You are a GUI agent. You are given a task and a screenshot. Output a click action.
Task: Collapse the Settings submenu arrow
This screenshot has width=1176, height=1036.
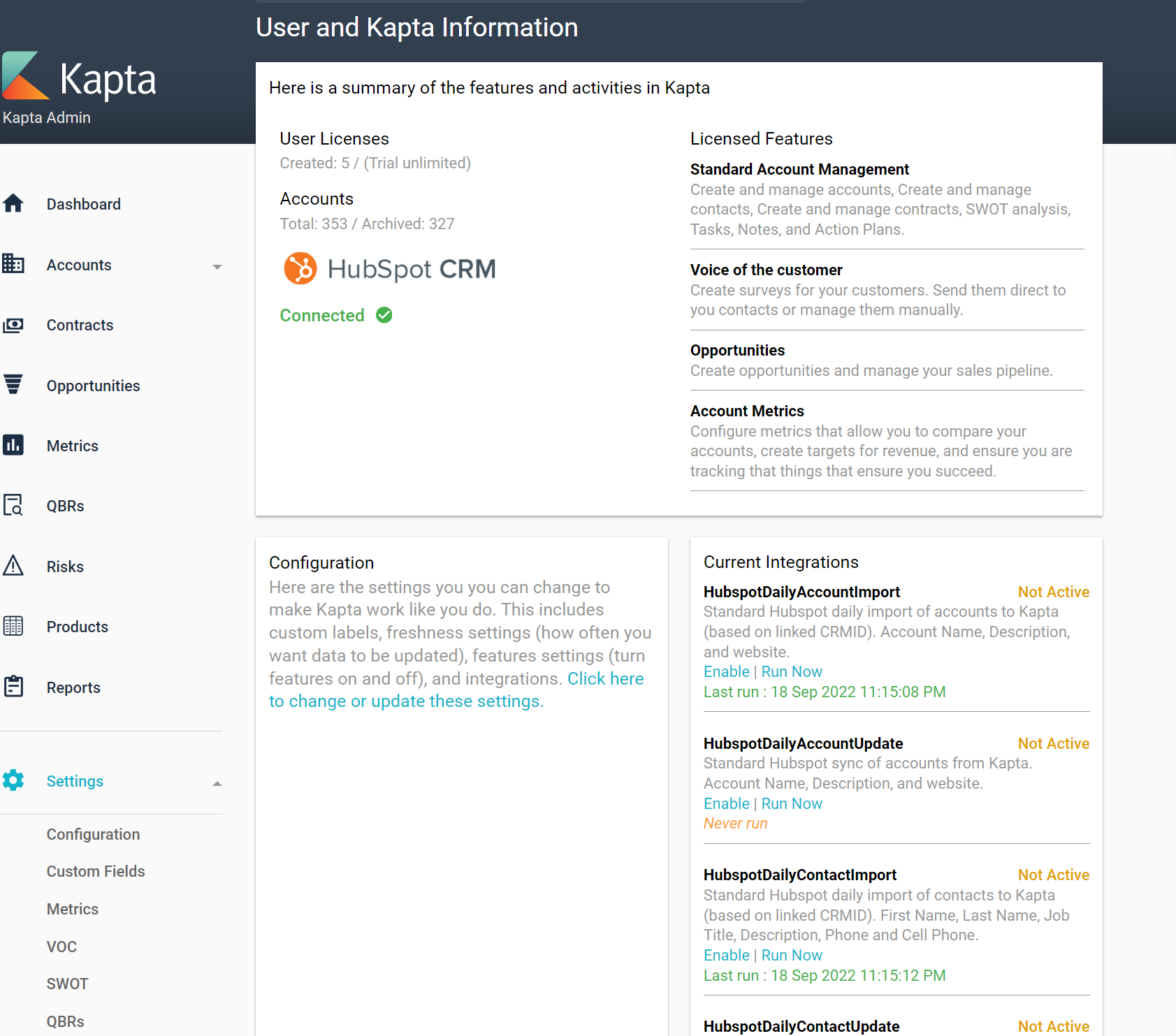tap(217, 783)
